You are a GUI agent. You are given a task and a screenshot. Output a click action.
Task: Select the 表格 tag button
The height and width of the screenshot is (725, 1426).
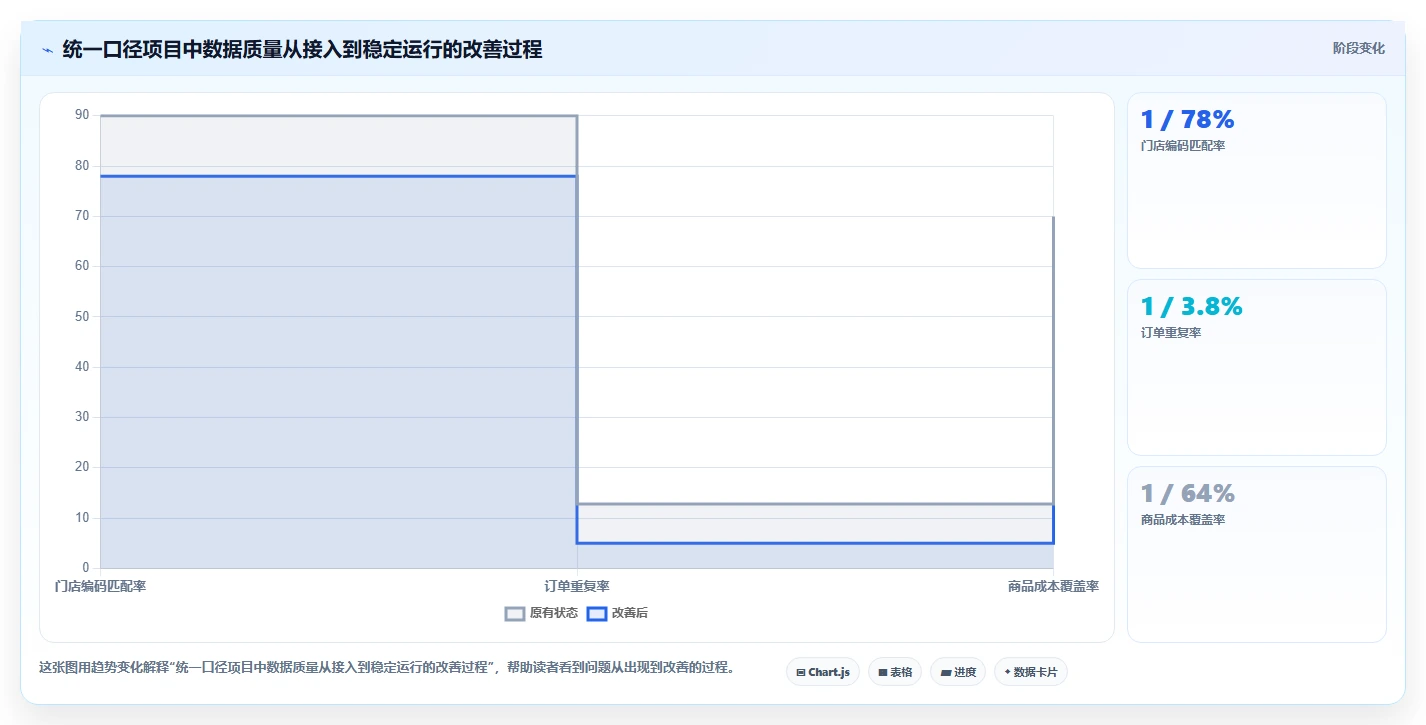895,672
